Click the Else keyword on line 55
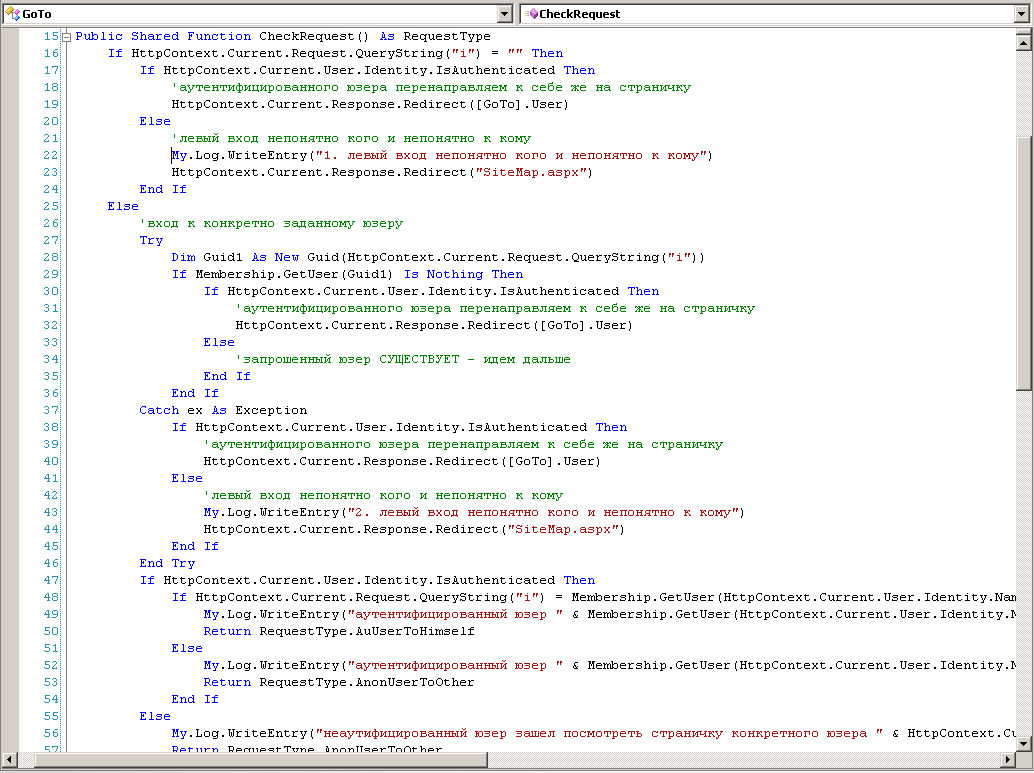Image resolution: width=1034 pixels, height=773 pixels. tap(155, 716)
